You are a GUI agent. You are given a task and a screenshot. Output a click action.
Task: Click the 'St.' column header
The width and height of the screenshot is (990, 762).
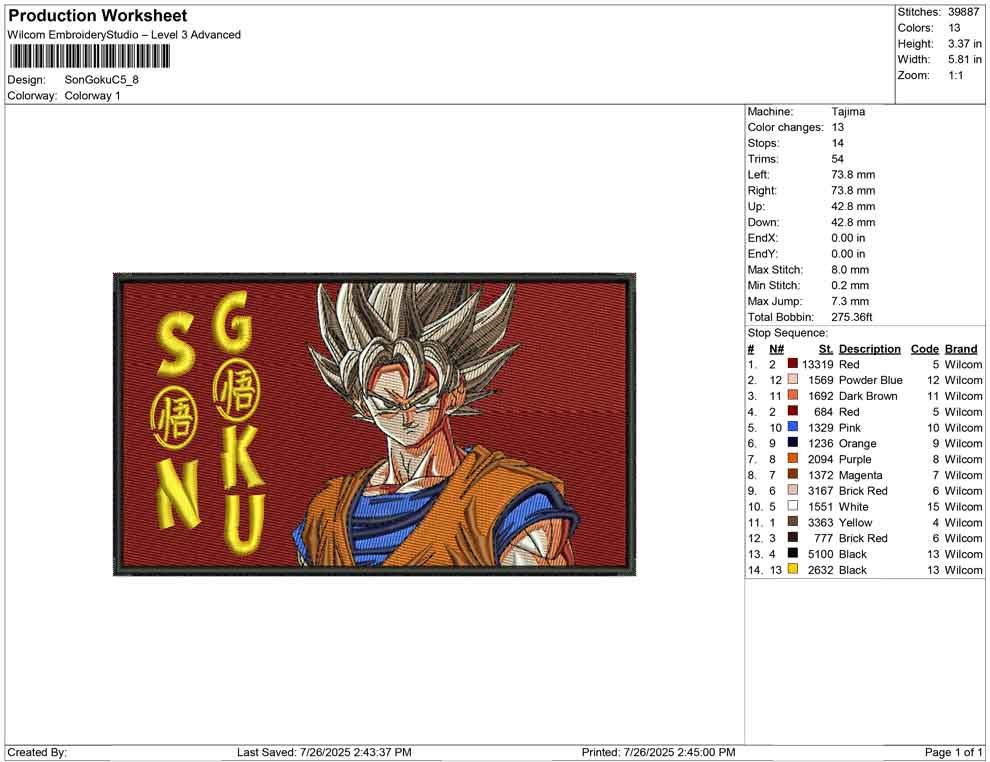pos(826,349)
